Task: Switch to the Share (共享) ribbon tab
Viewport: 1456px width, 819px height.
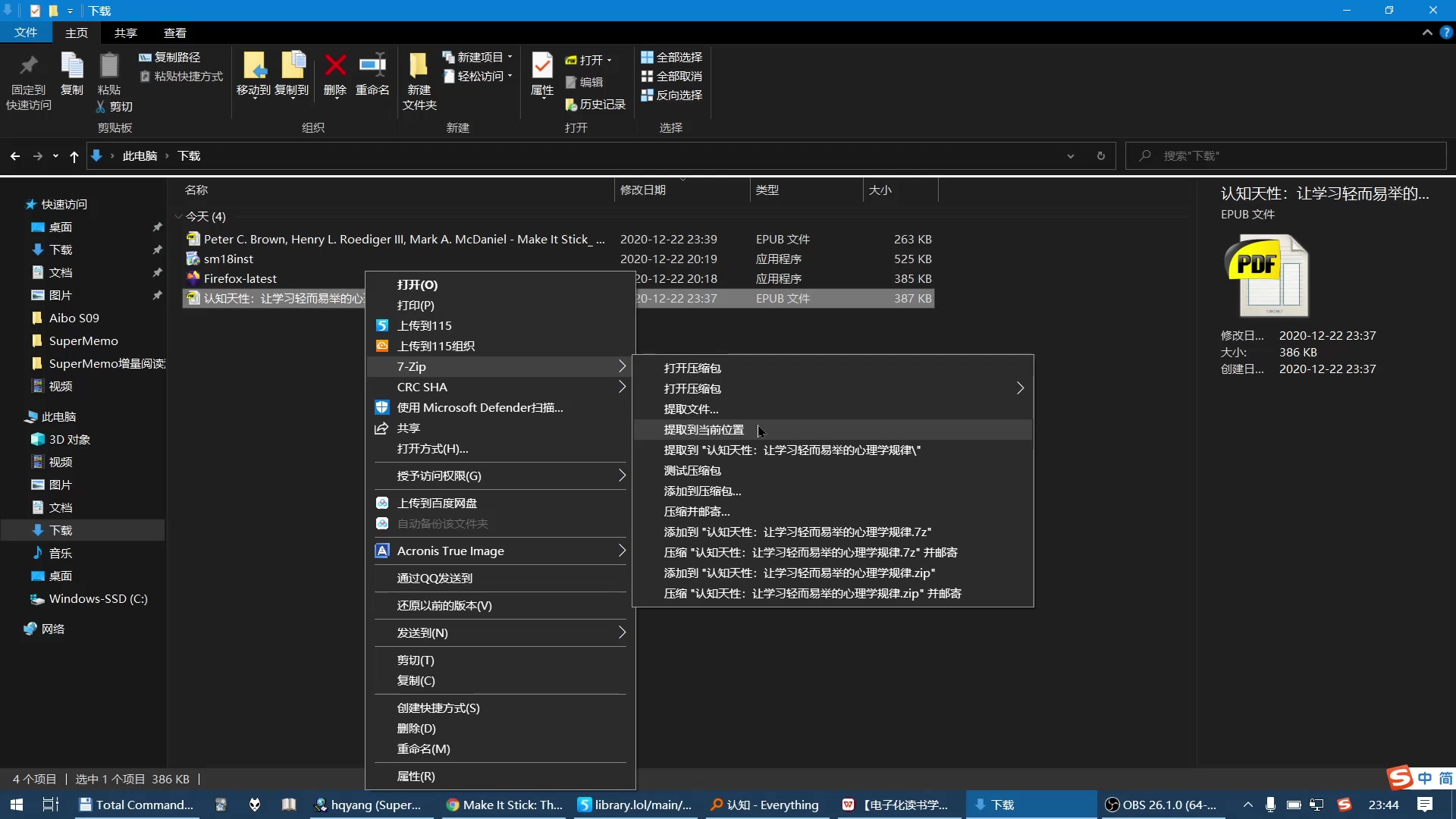Action: coord(126,33)
